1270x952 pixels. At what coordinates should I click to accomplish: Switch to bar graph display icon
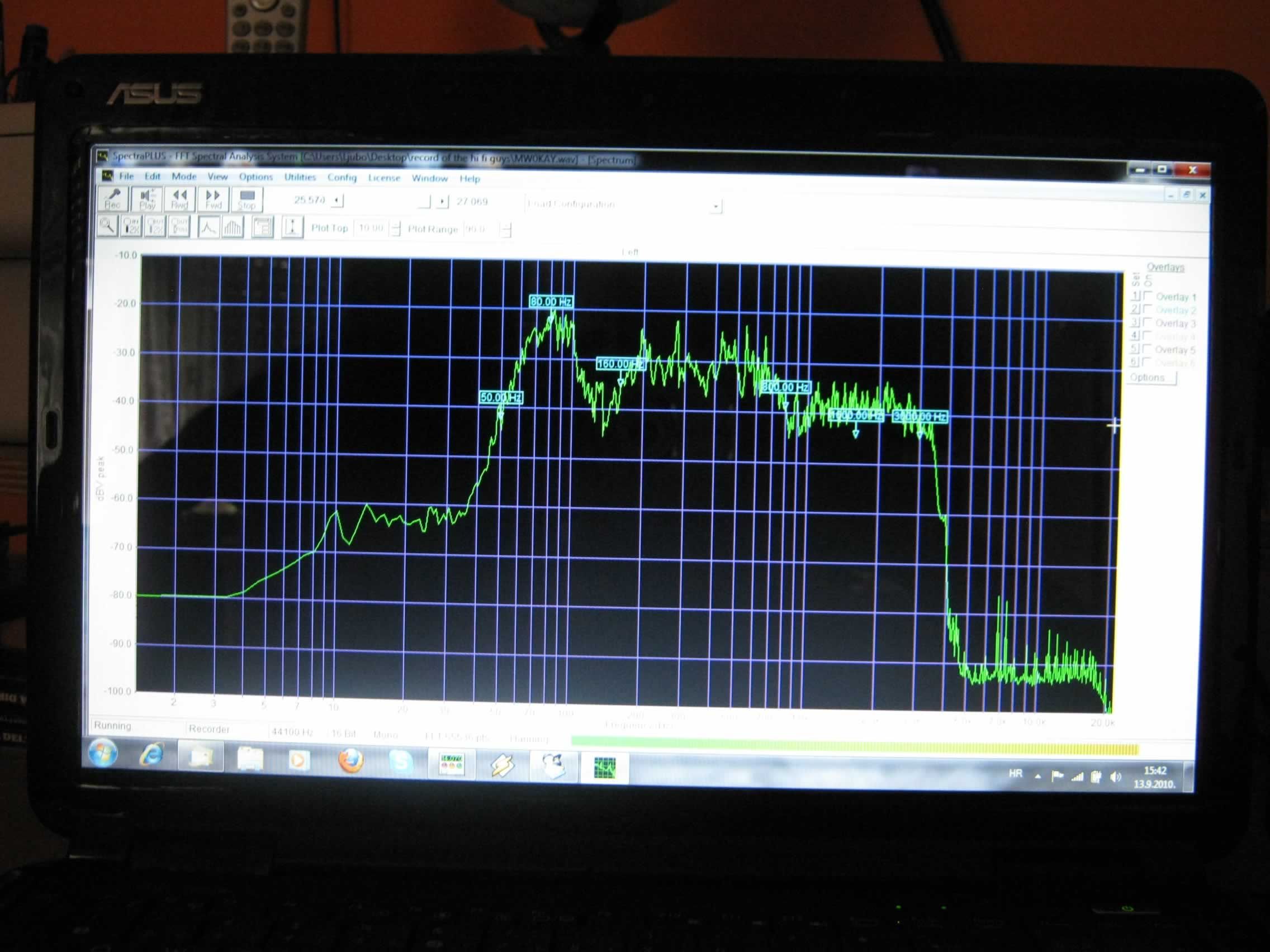click(233, 227)
